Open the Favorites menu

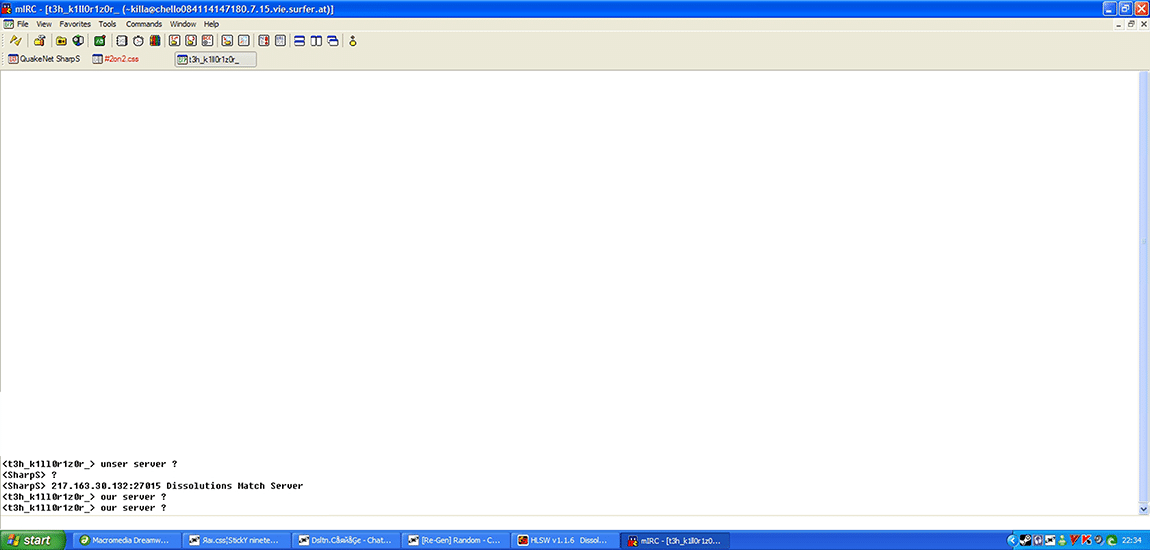[74, 24]
